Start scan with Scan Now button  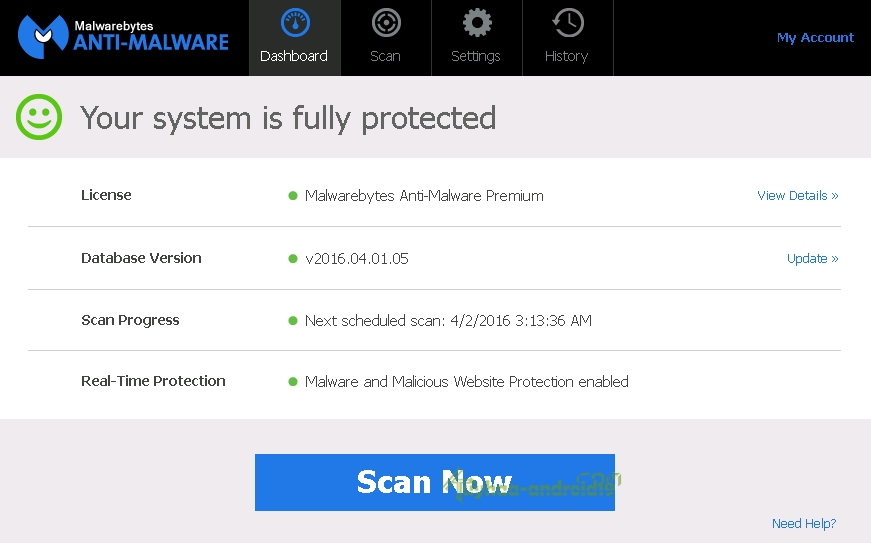(435, 482)
